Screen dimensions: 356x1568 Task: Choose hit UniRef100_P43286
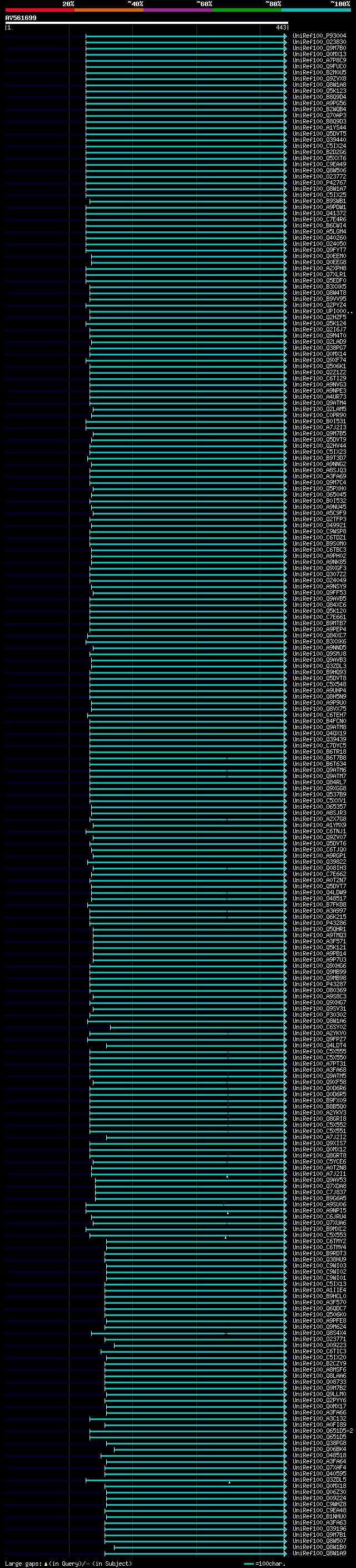(319, 923)
